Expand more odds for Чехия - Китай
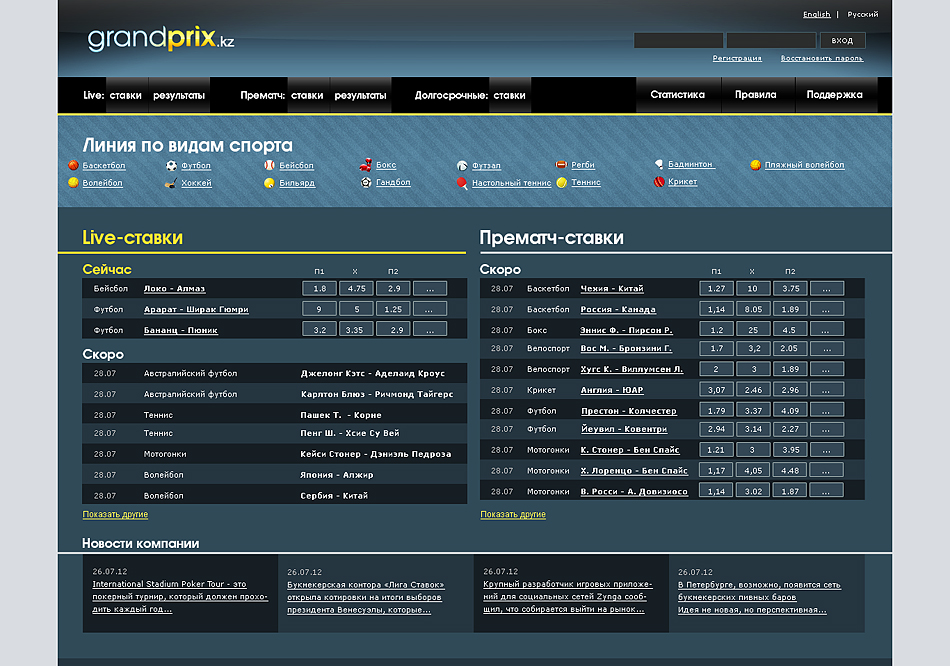950x666 pixels. [826, 288]
